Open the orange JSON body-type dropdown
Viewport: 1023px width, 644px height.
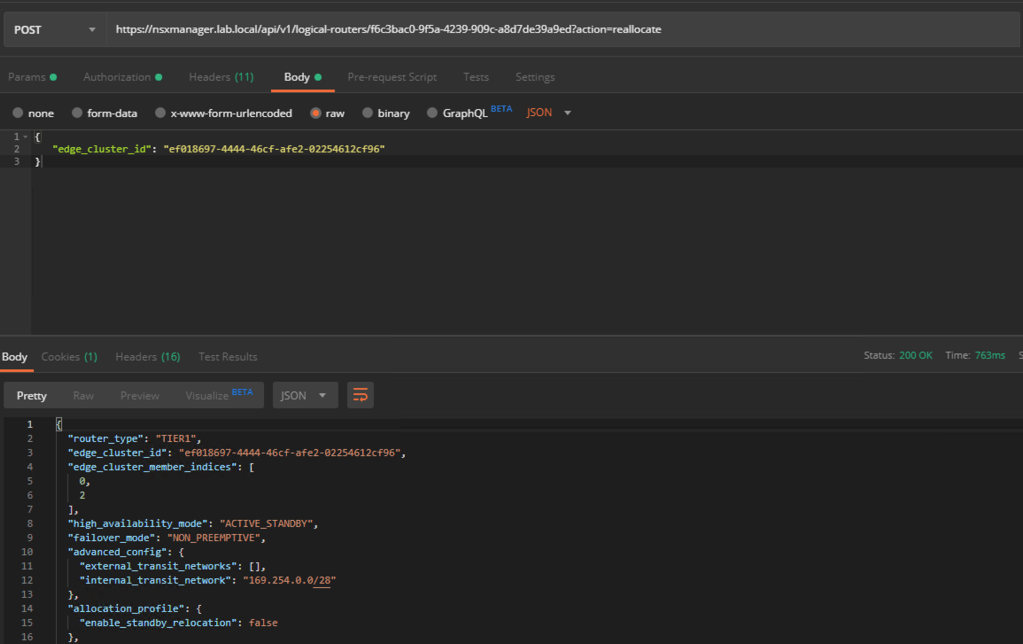pyautogui.click(x=546, y=112)
